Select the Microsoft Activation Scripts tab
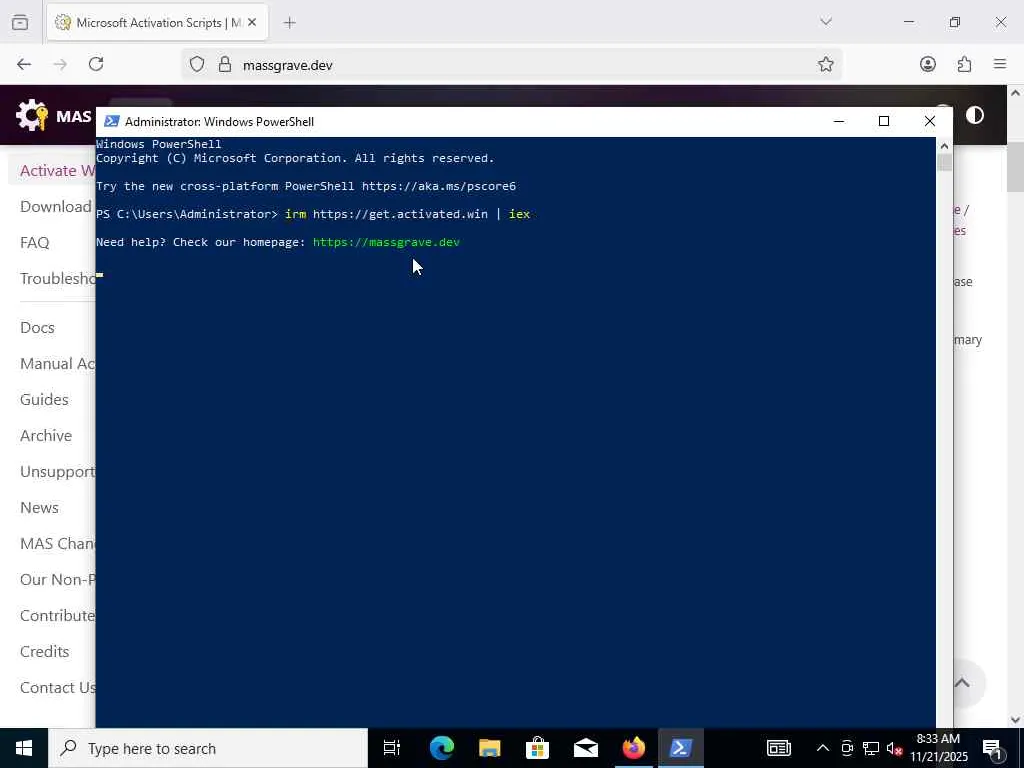The width and height of the screenshot is (1024, 768). click(x=157, y=23)
